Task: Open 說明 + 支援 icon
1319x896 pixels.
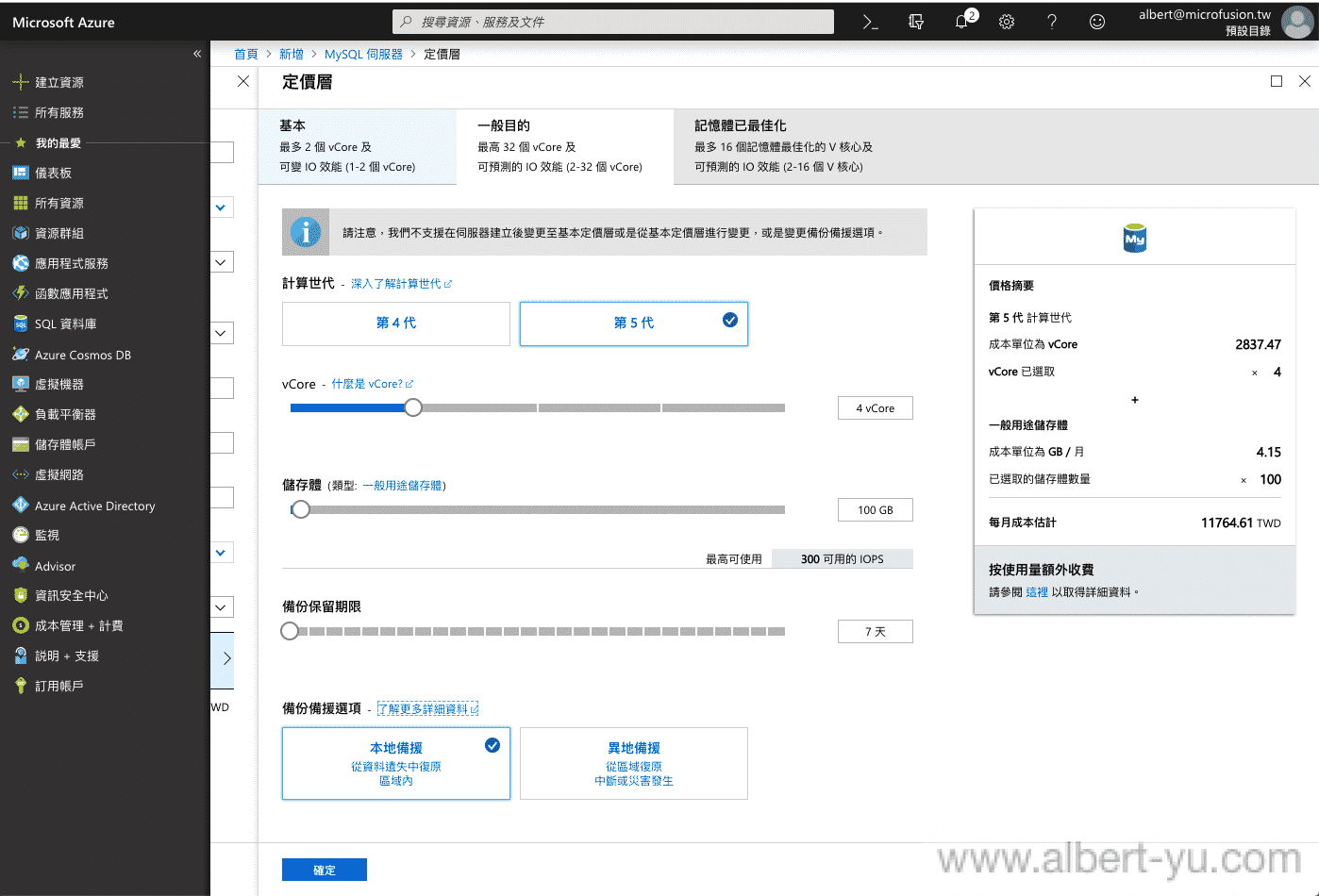Action: tap(21, 655)
